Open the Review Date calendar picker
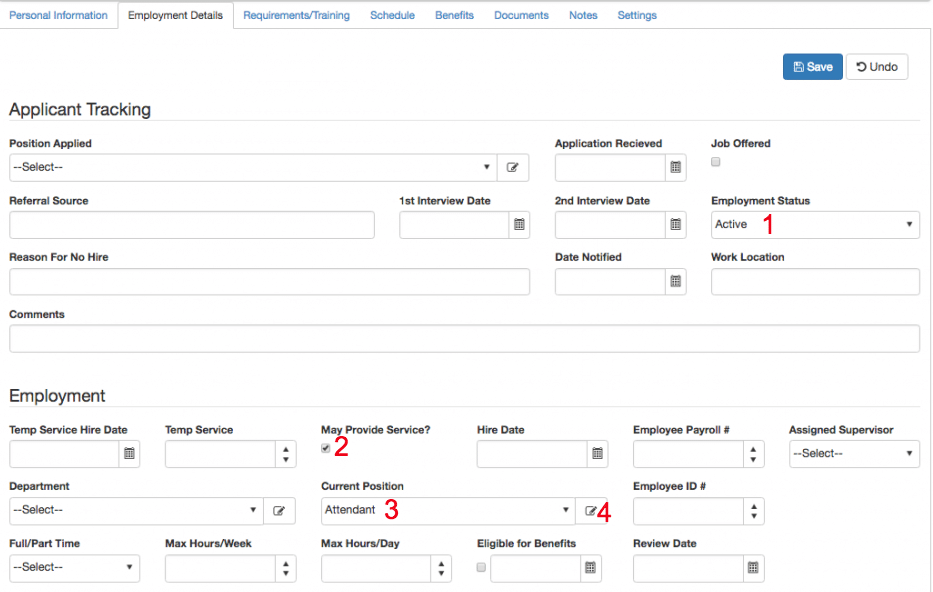The image size is (933, 592). tap(752, 568)
